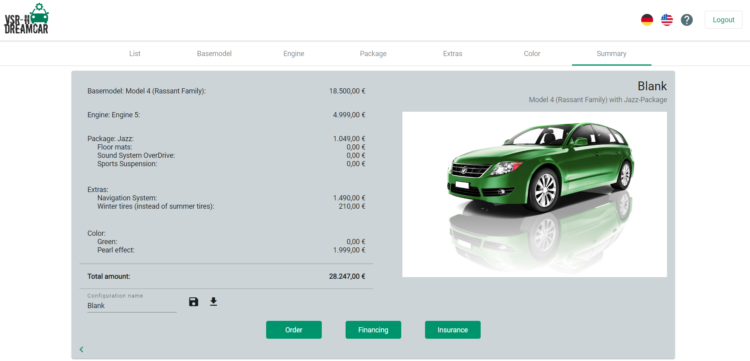
Task: Click the green car preview image
Action: pyautogui.click(x=534, y=194)
